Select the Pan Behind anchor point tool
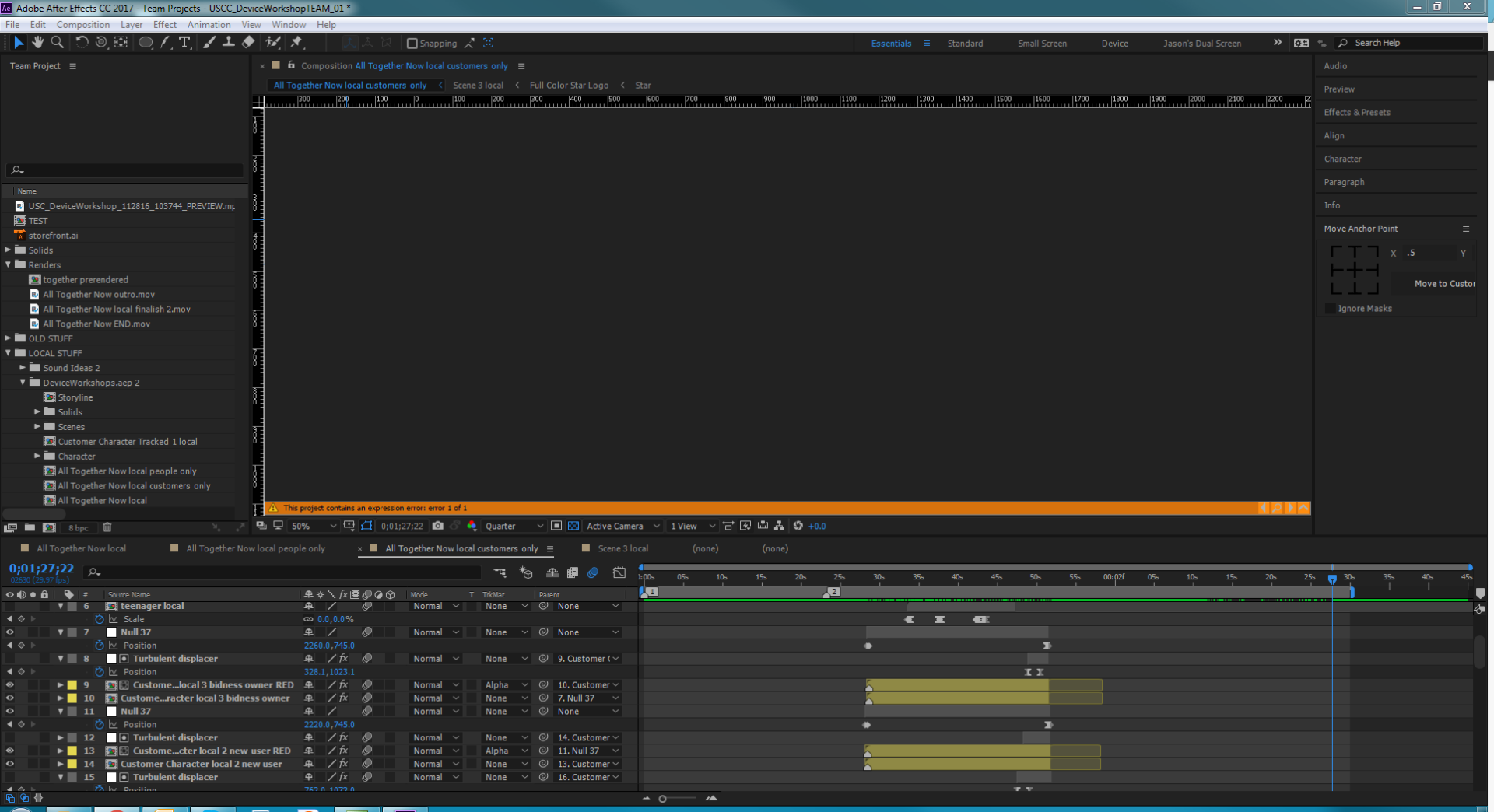This screenshot has width=1494, height=812. coord(121,43)
